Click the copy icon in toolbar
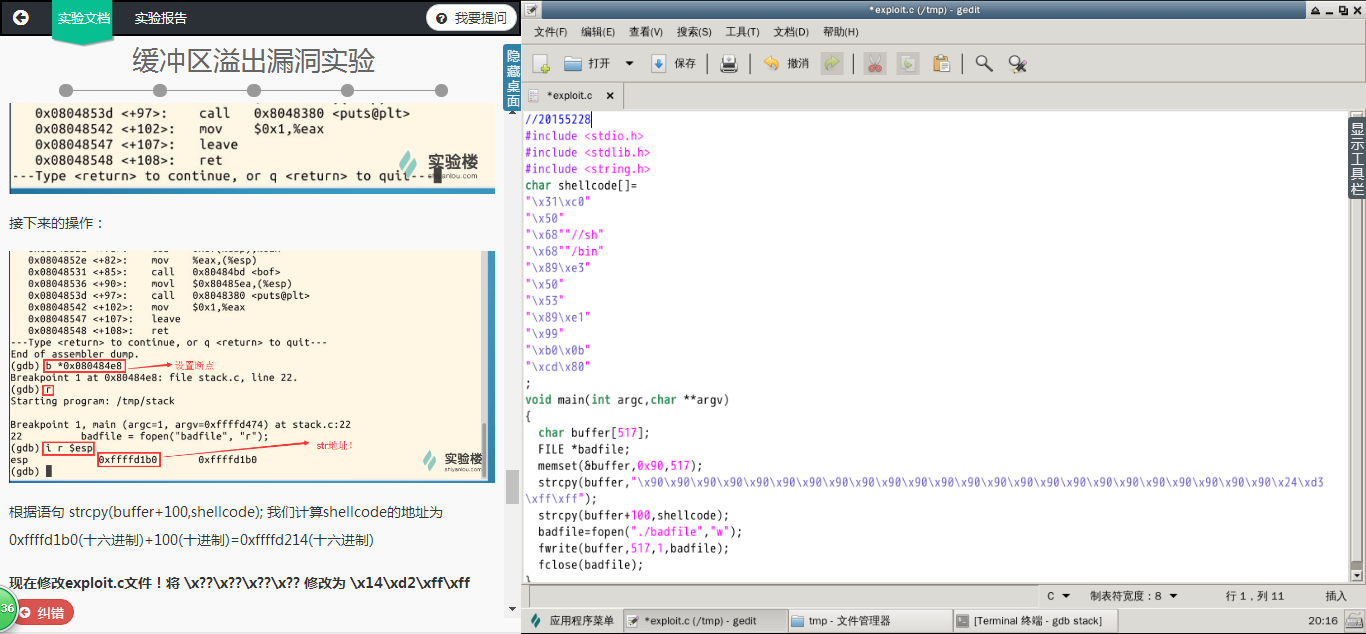This screenshot has width=1366, height=634. (x=907, y=64)
